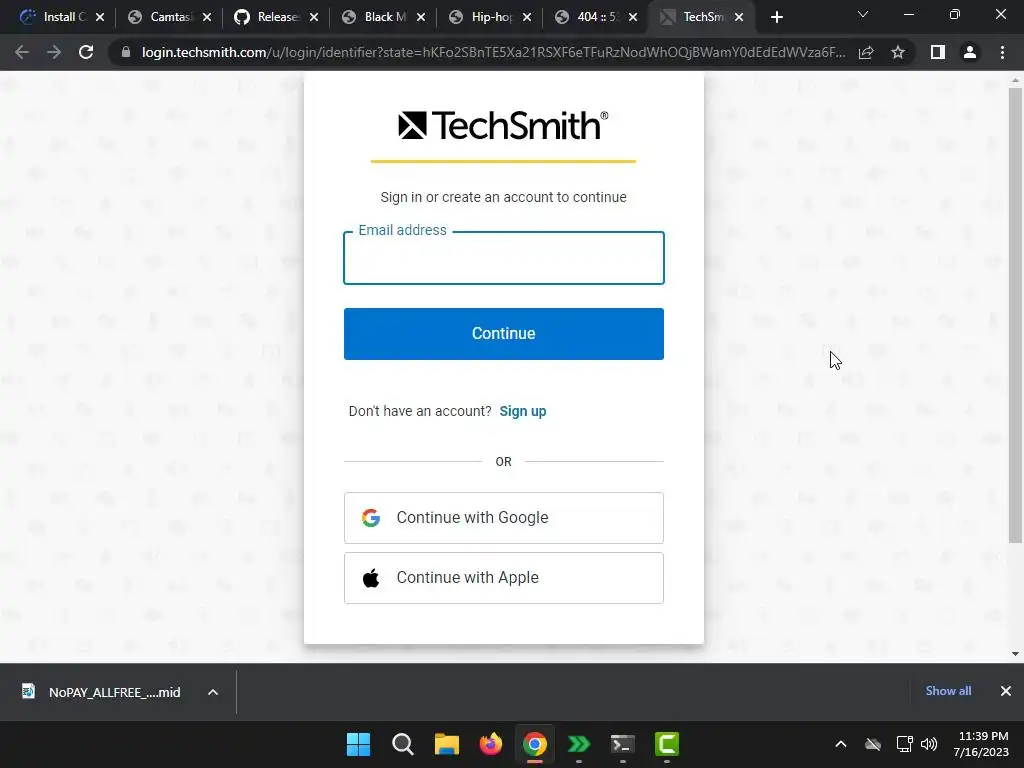This screenshot has height=768, width=1024.
Task: Open the volume tray icon
Action: pos(929,744)
